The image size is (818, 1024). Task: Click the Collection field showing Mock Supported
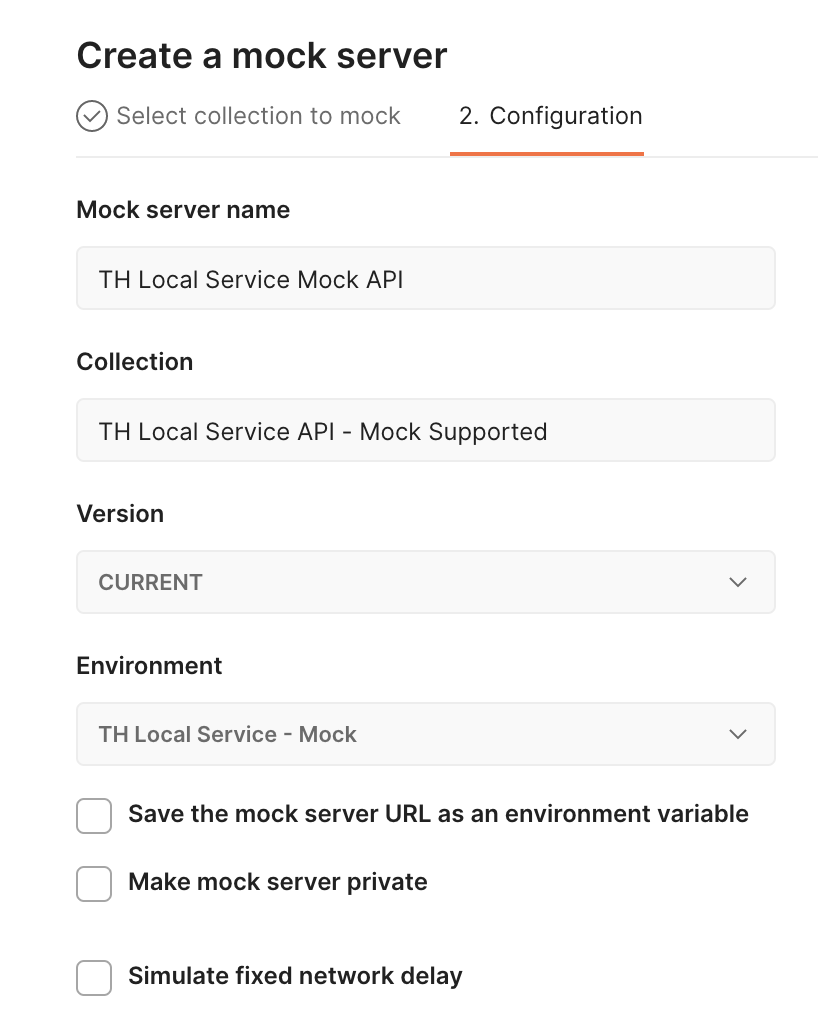pyautogui.click(x=425, y=431)
